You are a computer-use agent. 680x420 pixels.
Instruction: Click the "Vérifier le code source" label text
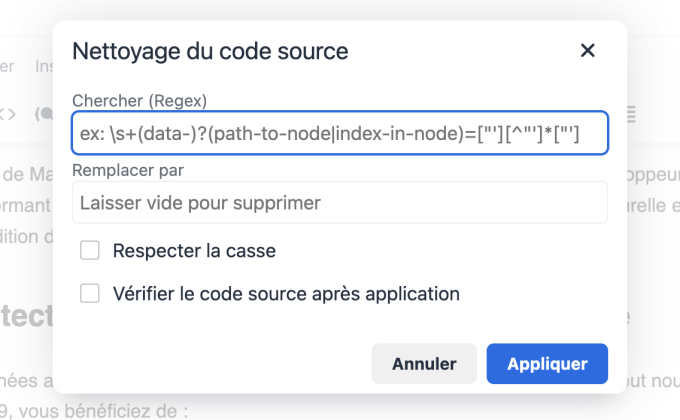click(x=286, y=293)
